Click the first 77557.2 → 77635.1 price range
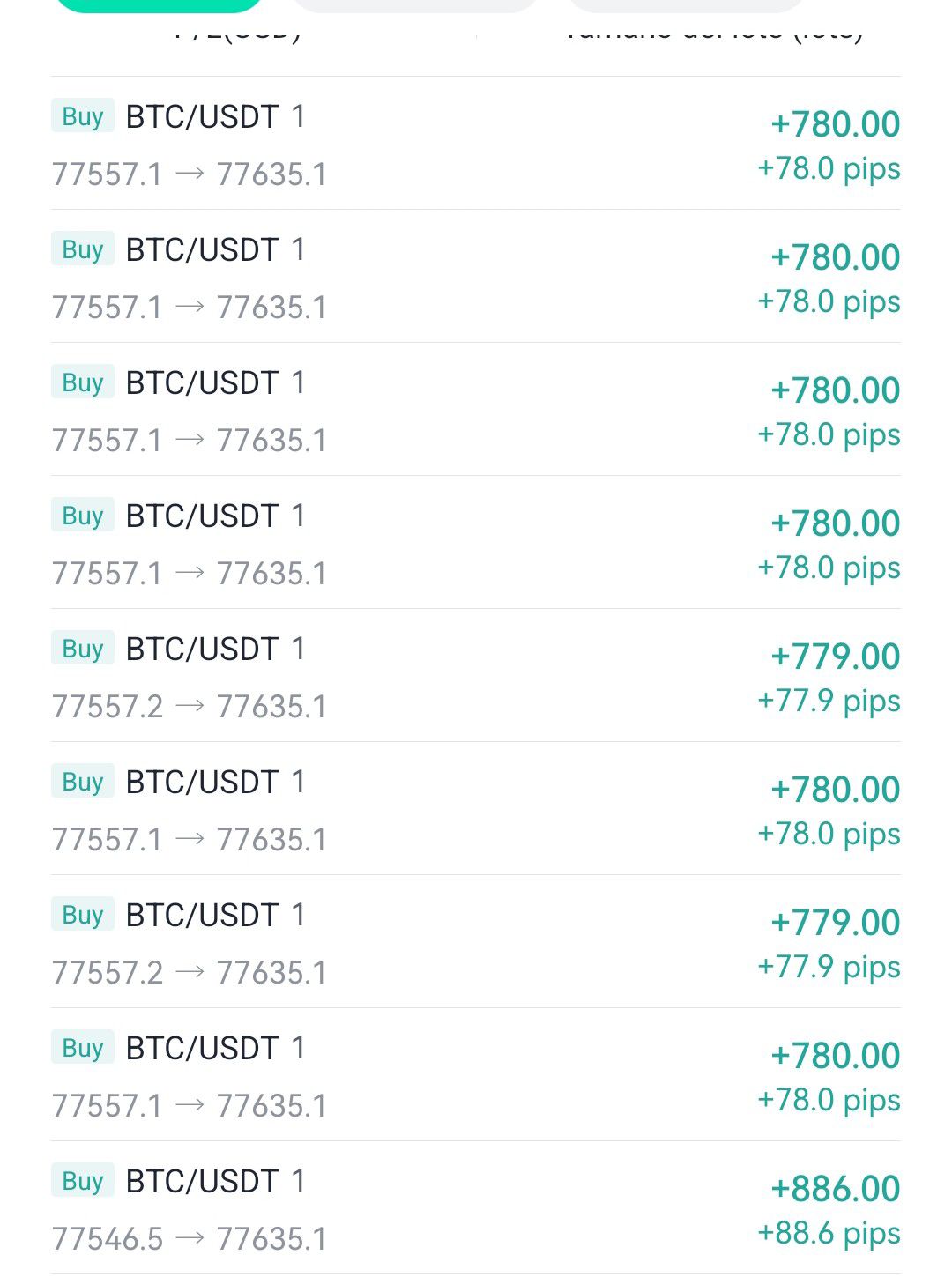Image resolution: width=952 pixels, height=1277 pixels. 189,707
